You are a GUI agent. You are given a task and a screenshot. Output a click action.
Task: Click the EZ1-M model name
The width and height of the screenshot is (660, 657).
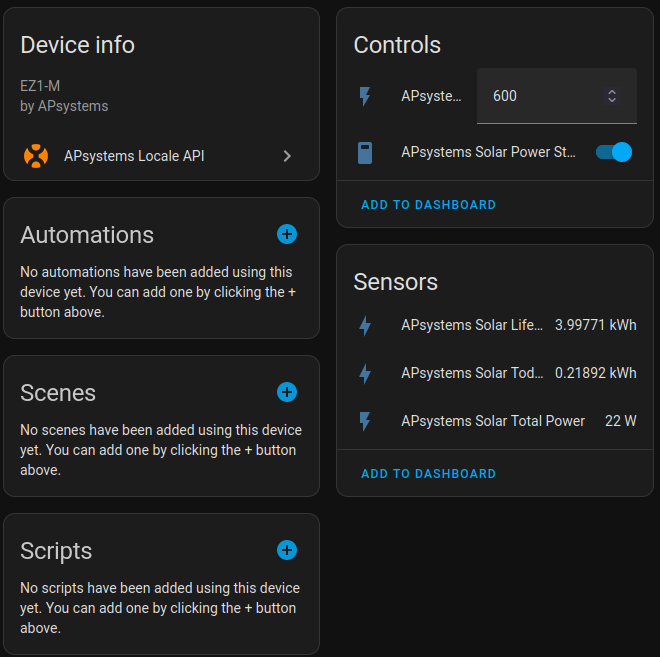coord(40,86)
